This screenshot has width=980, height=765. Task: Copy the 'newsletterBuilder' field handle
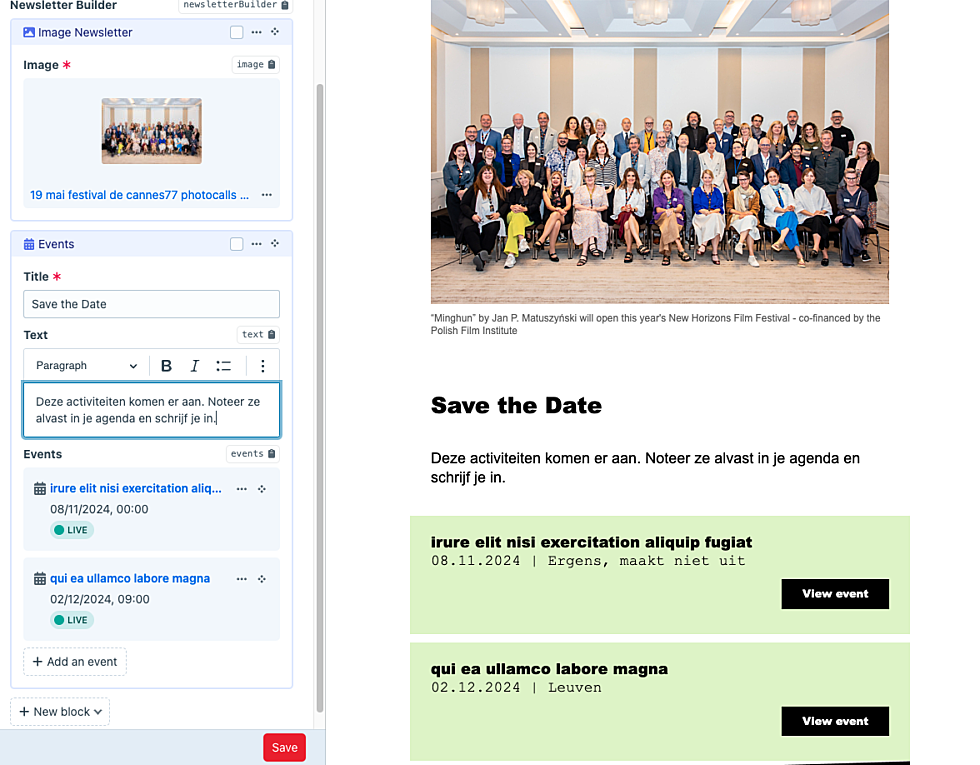tap(236, 5)
